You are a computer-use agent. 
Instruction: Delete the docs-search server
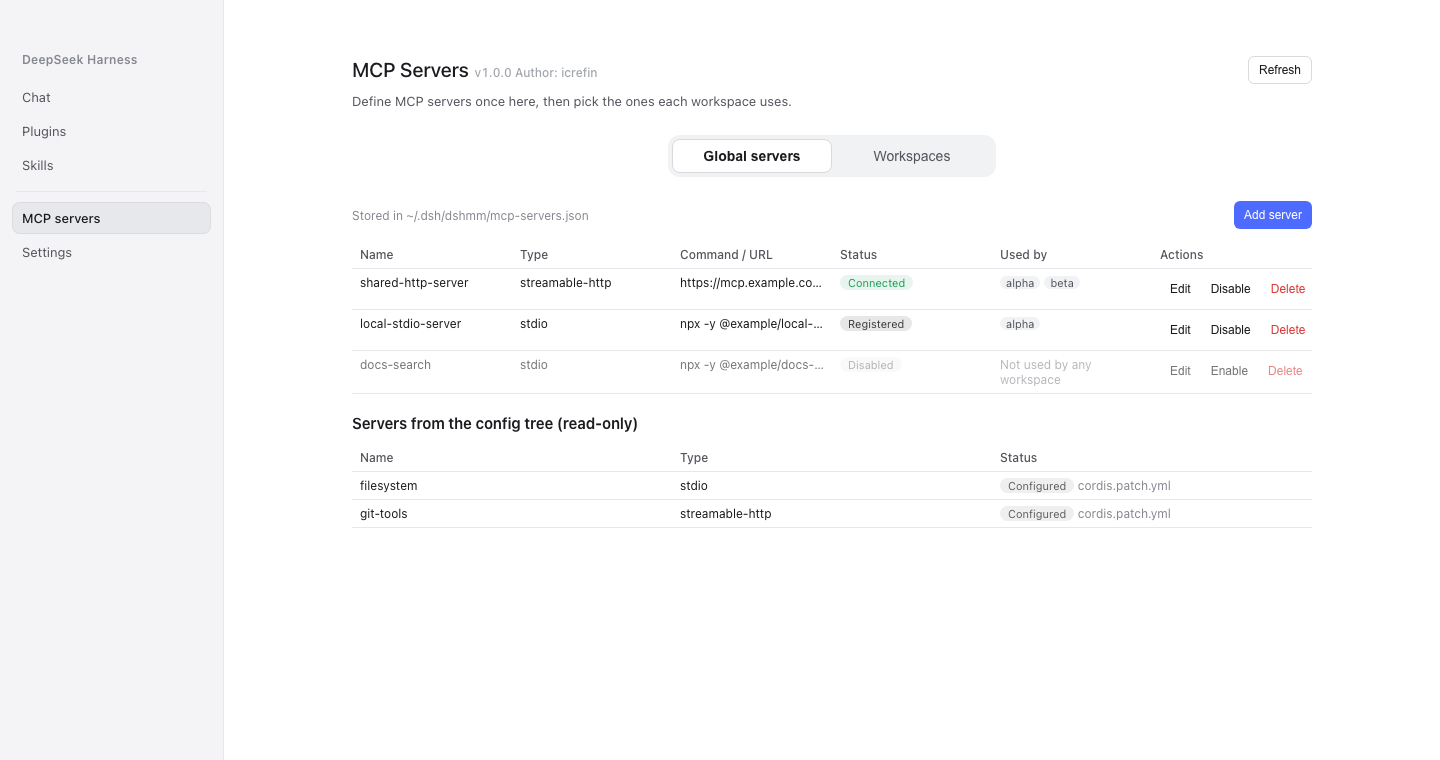[x=1285, y=371]
